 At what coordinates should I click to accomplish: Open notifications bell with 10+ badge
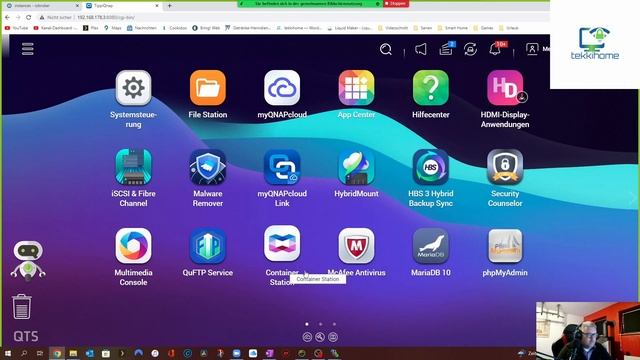pos(496,49)
